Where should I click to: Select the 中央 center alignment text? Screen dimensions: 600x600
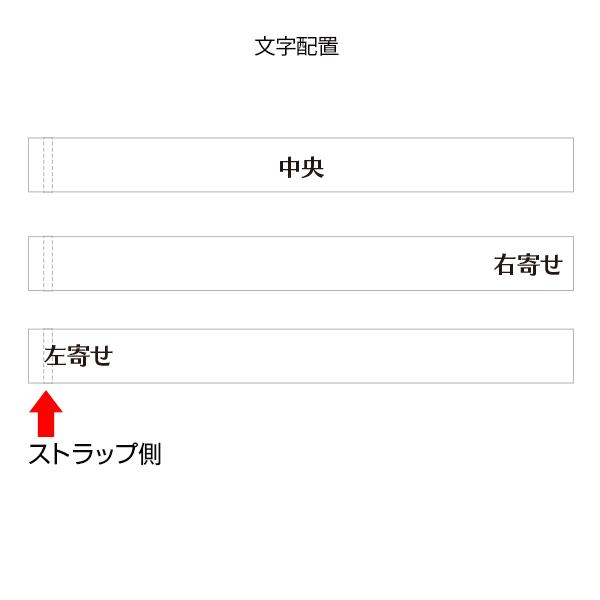(302, 167)
